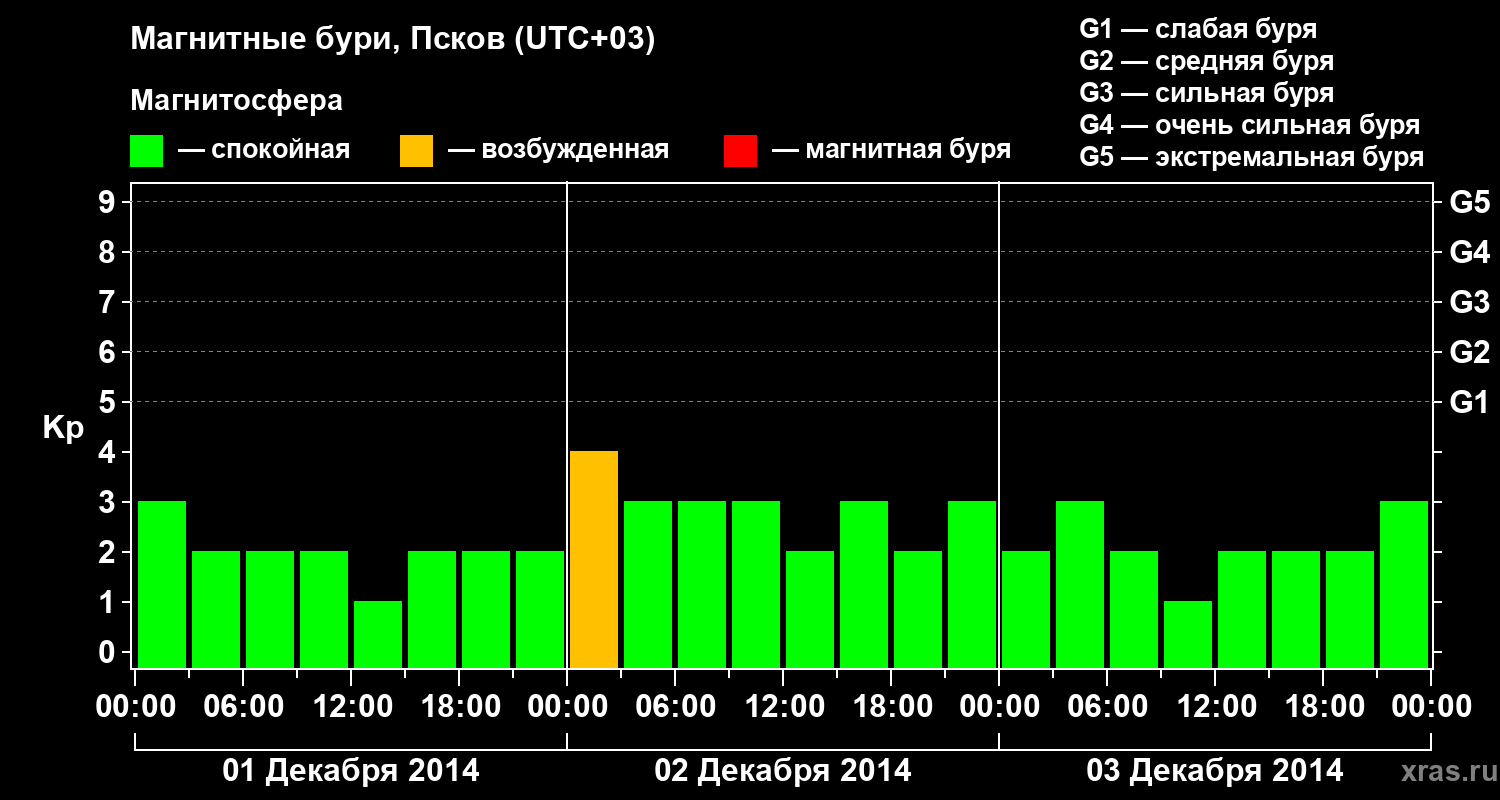Click the 03:00–06:00 bar on 01 December
This screenshot has height=800, width=1500.
[x=216, y=609]
